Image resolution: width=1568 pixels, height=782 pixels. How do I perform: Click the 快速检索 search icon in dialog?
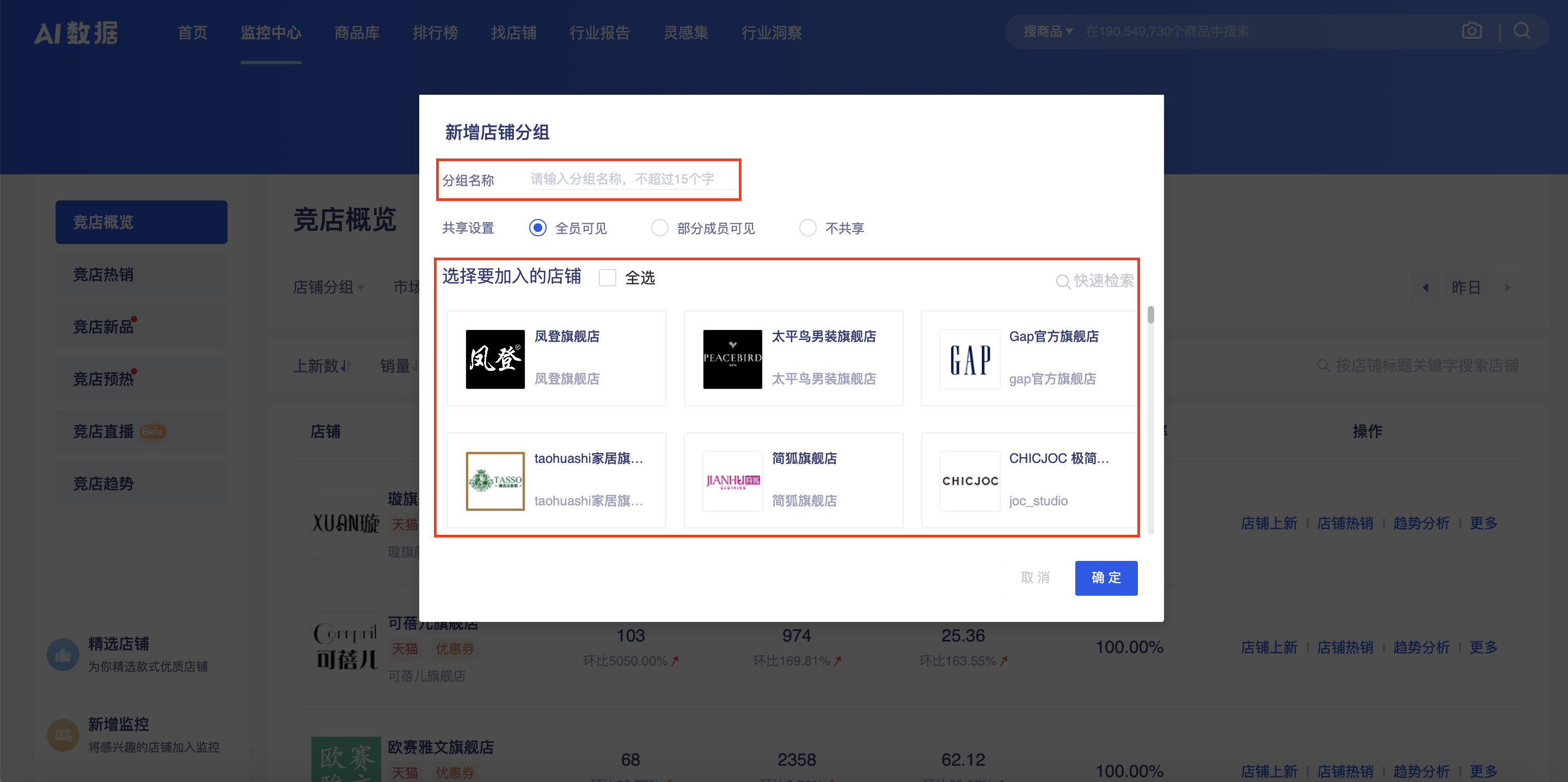click(1063, 282)
